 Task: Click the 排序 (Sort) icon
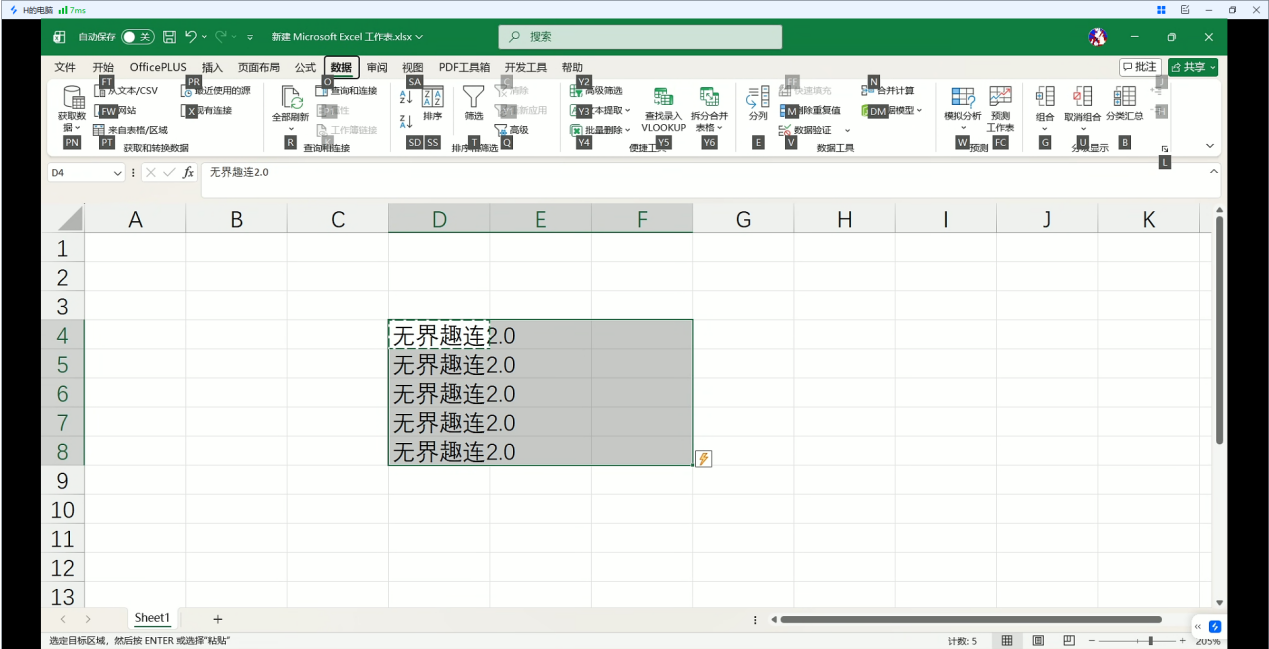pos(432,99)
